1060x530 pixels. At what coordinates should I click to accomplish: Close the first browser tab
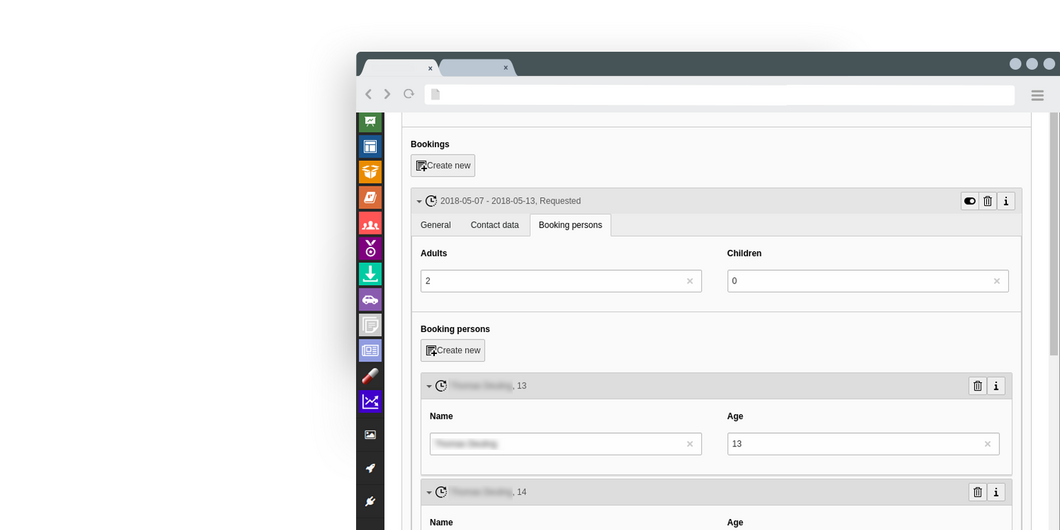pos(430,68)
